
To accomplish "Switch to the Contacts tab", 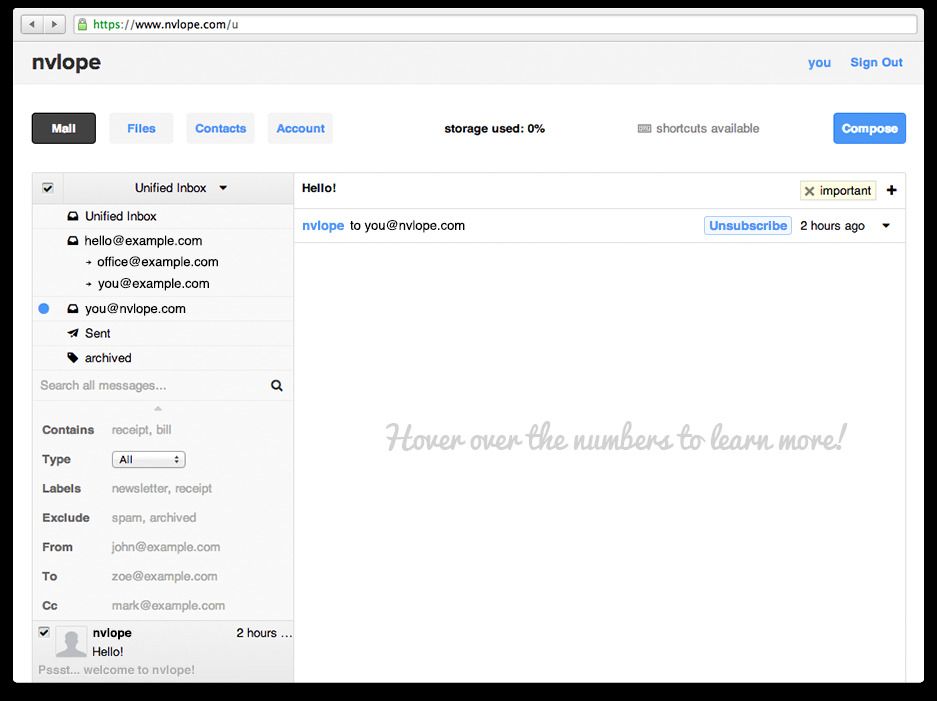I will click(x=220, y=128).
